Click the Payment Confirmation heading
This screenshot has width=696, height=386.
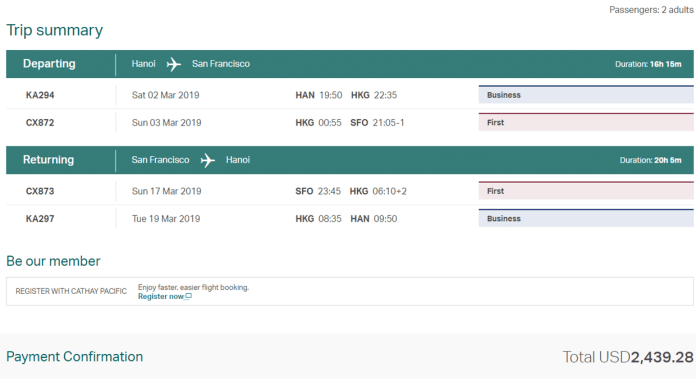pyautogui.click(x=75, y=357)
